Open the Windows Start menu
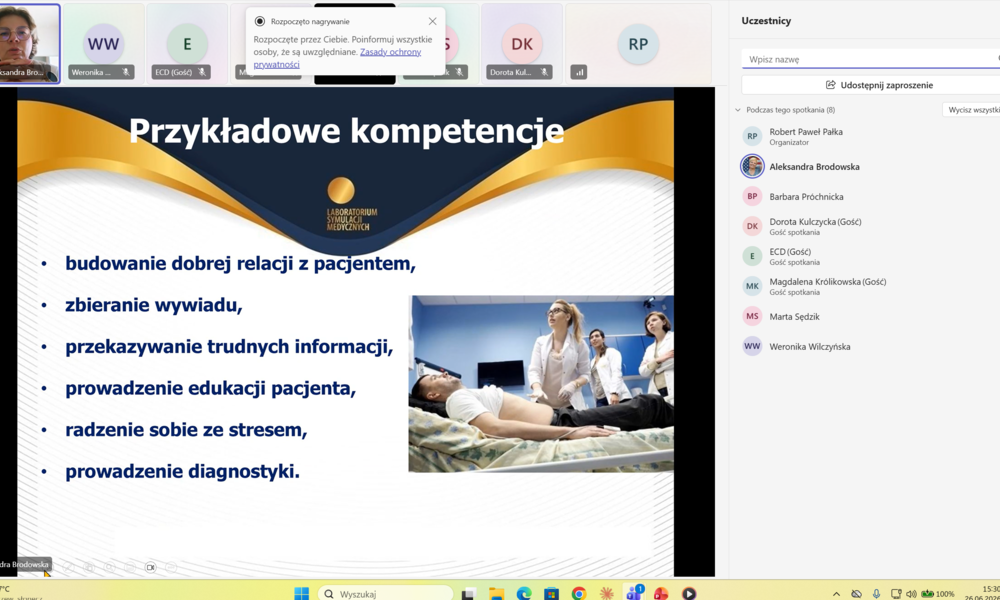 click(x=302, y=594)
